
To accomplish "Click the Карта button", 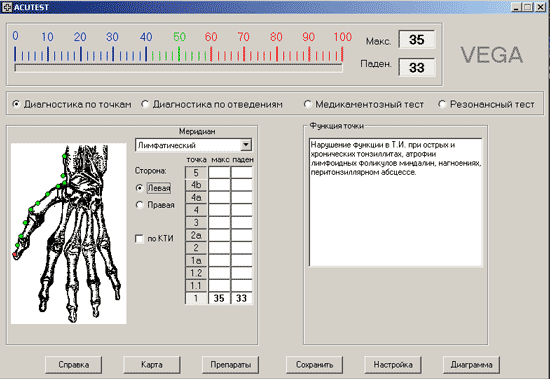I will tap(152, 365).
